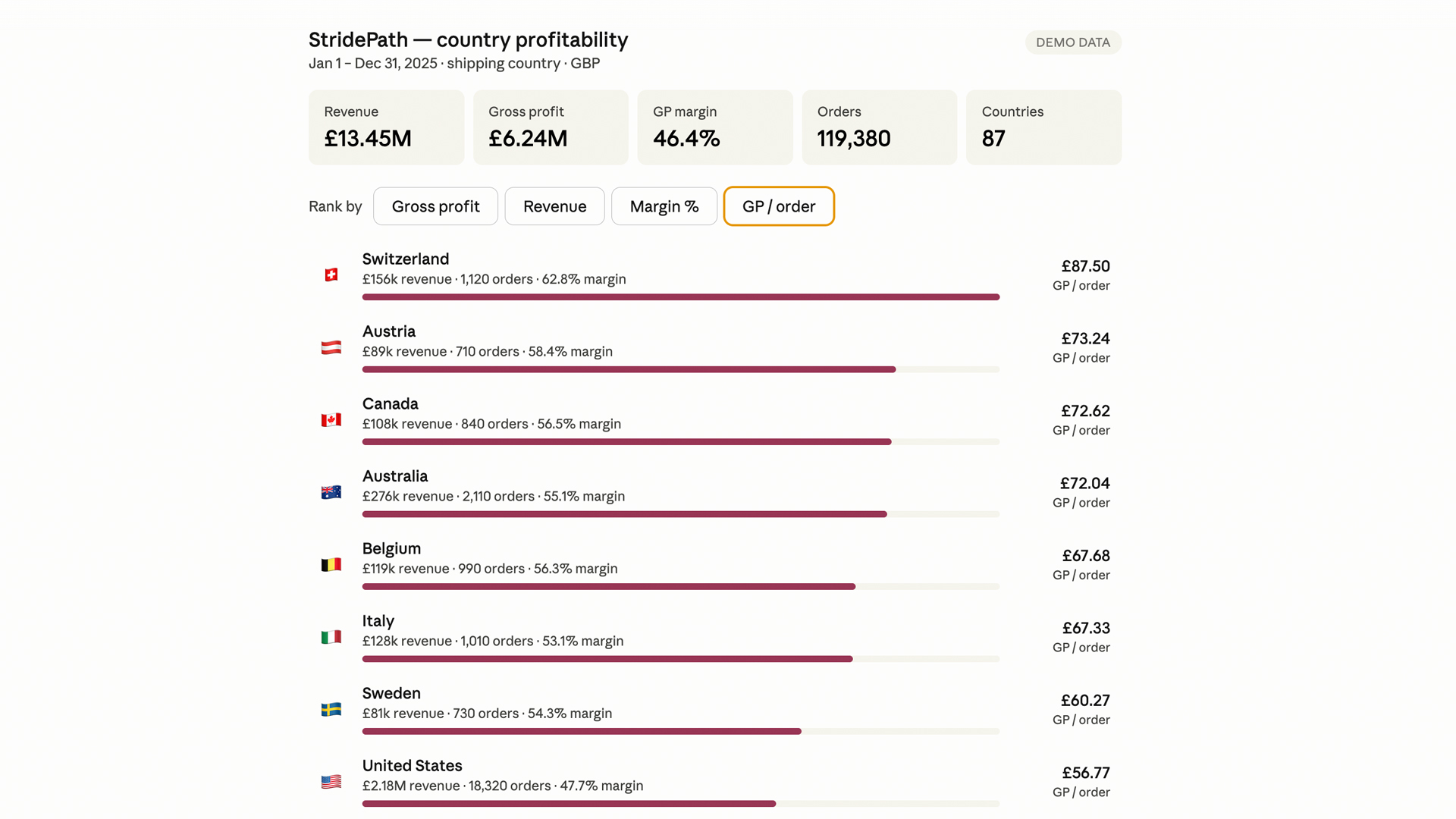Image resolution: width=1456 pixels, height=819 pixels.
Task: Click the Australia flag icon
Action: [x=331, y=492]
